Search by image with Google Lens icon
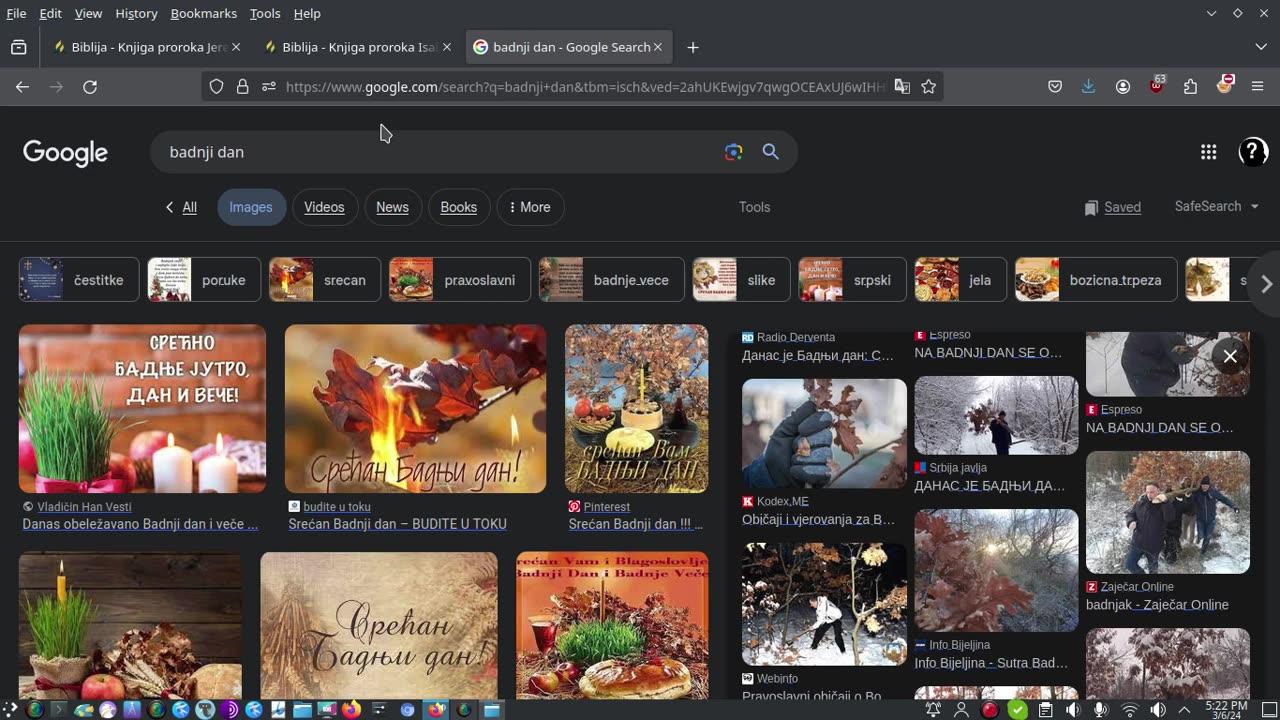Viewport: 1280px width, 720px height. pos(734,152)
